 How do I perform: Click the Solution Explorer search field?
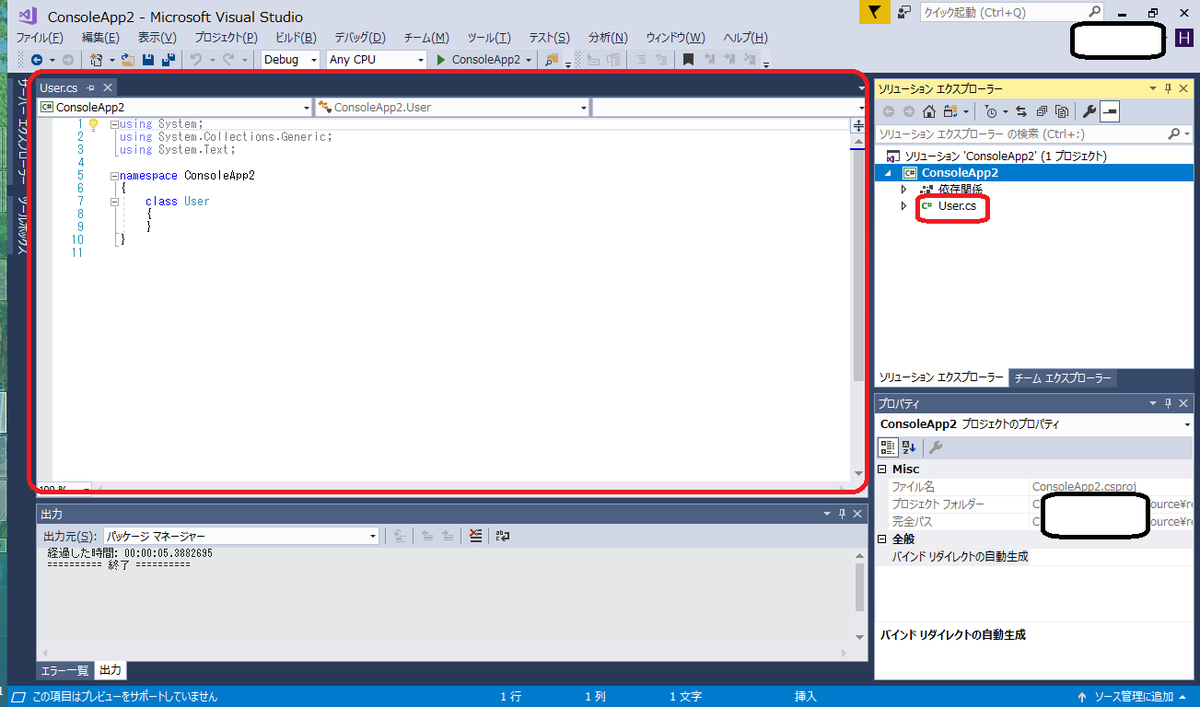pos(1034,133)
